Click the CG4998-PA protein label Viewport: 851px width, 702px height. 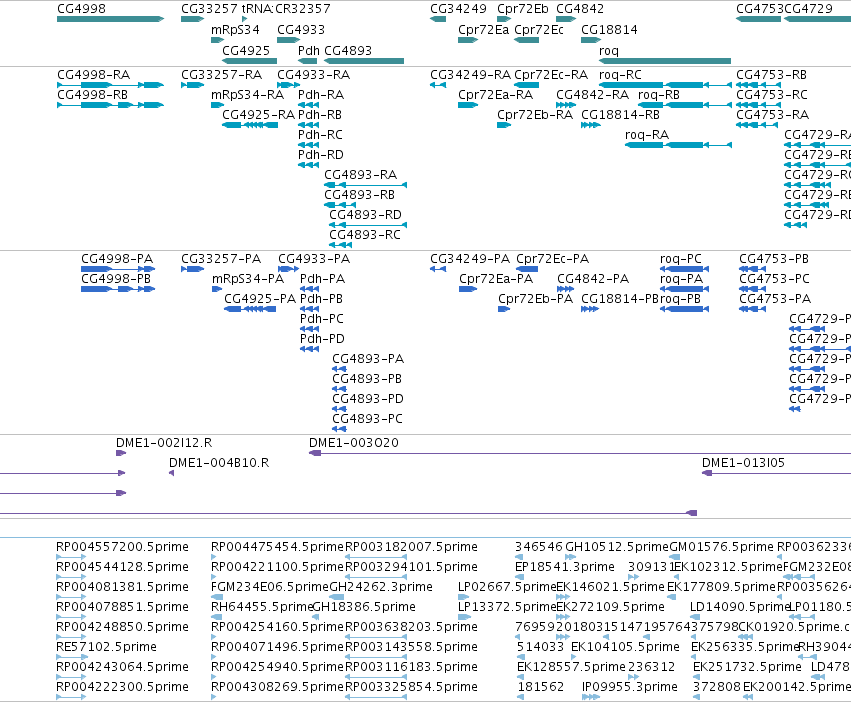coord(117,258)
